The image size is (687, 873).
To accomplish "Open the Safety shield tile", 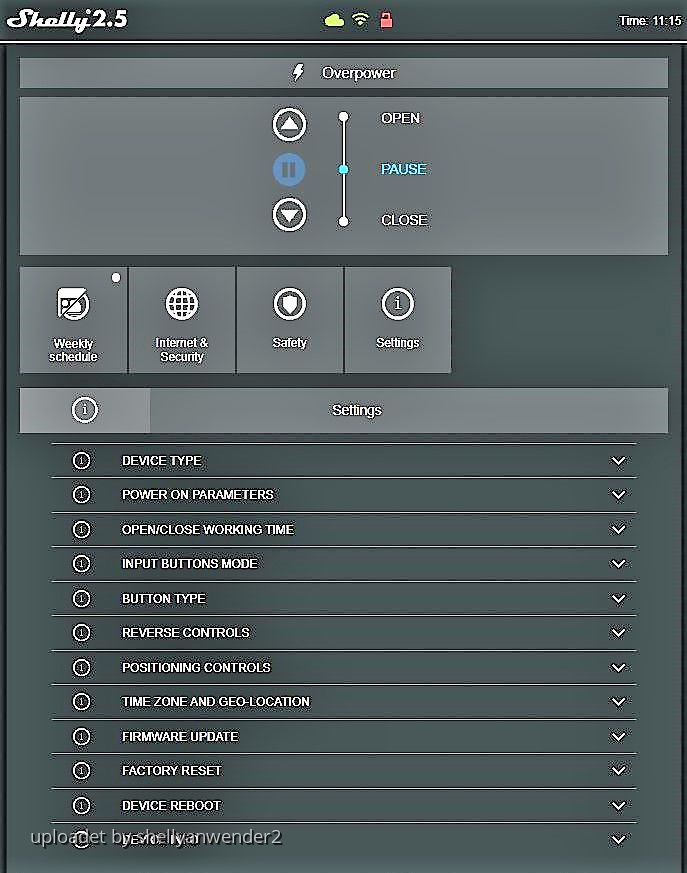I will coord(290,320).
